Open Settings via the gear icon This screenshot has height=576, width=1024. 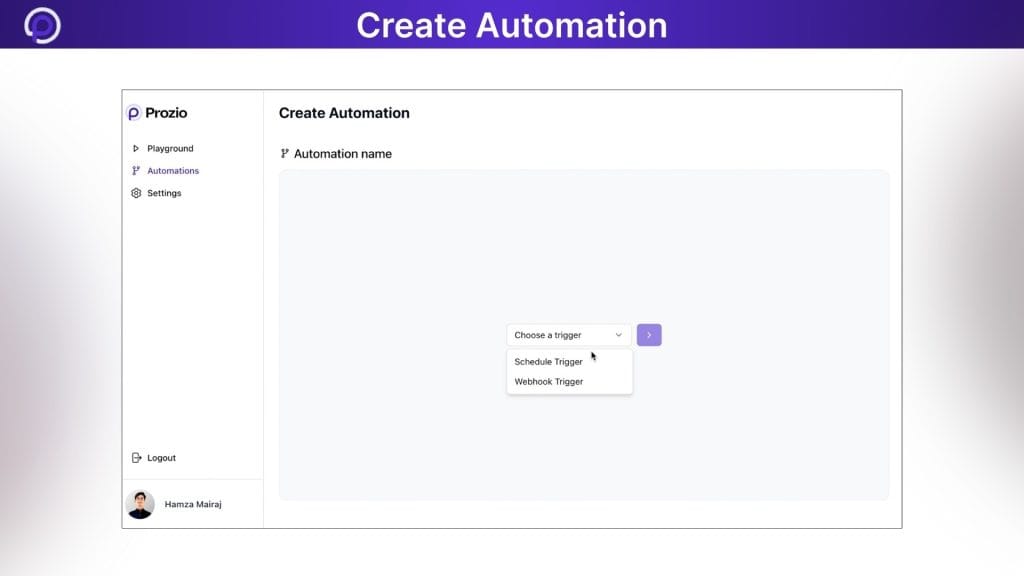pos(137,193)
